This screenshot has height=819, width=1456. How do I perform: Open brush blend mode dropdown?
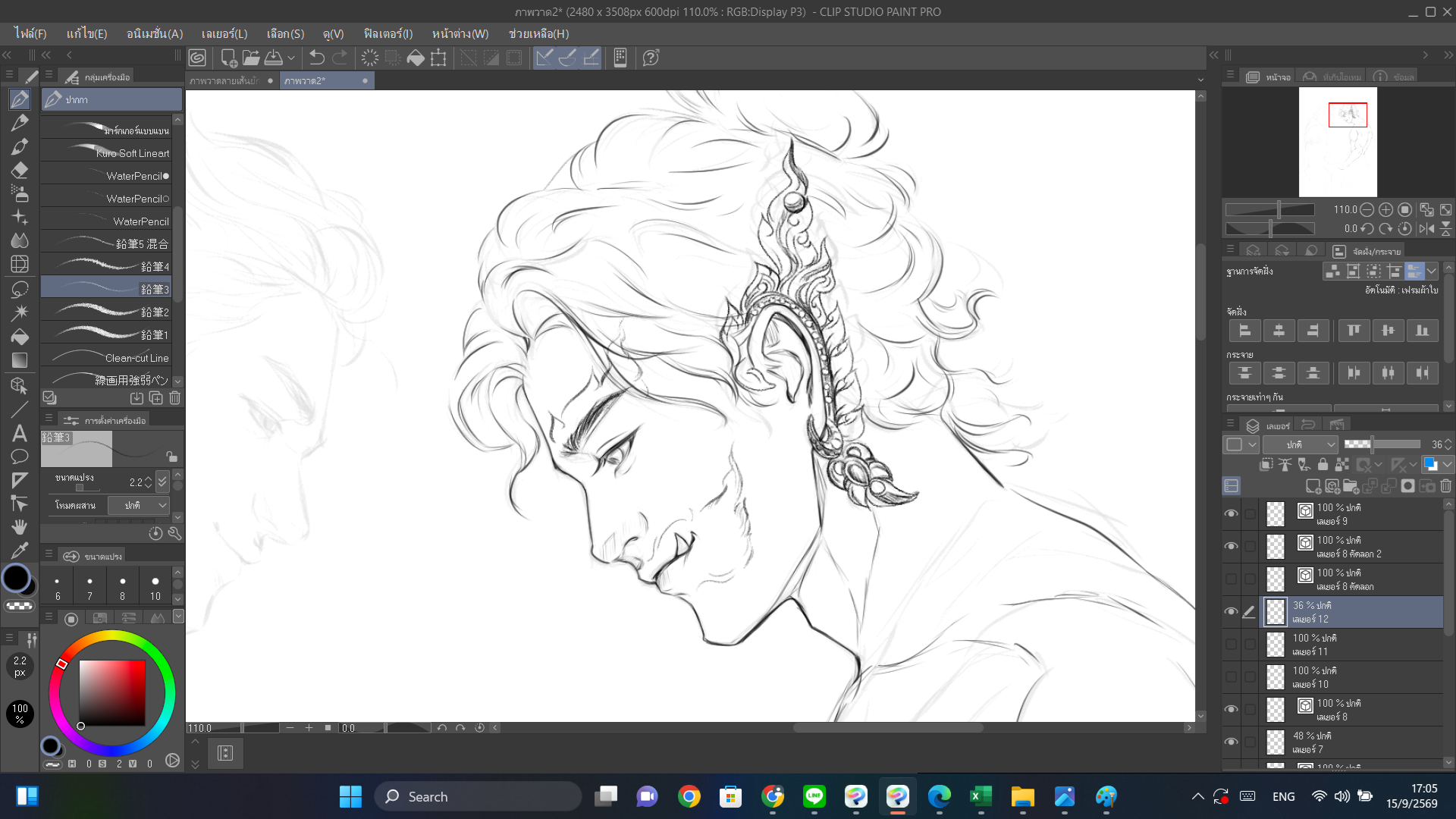[138, 505]
